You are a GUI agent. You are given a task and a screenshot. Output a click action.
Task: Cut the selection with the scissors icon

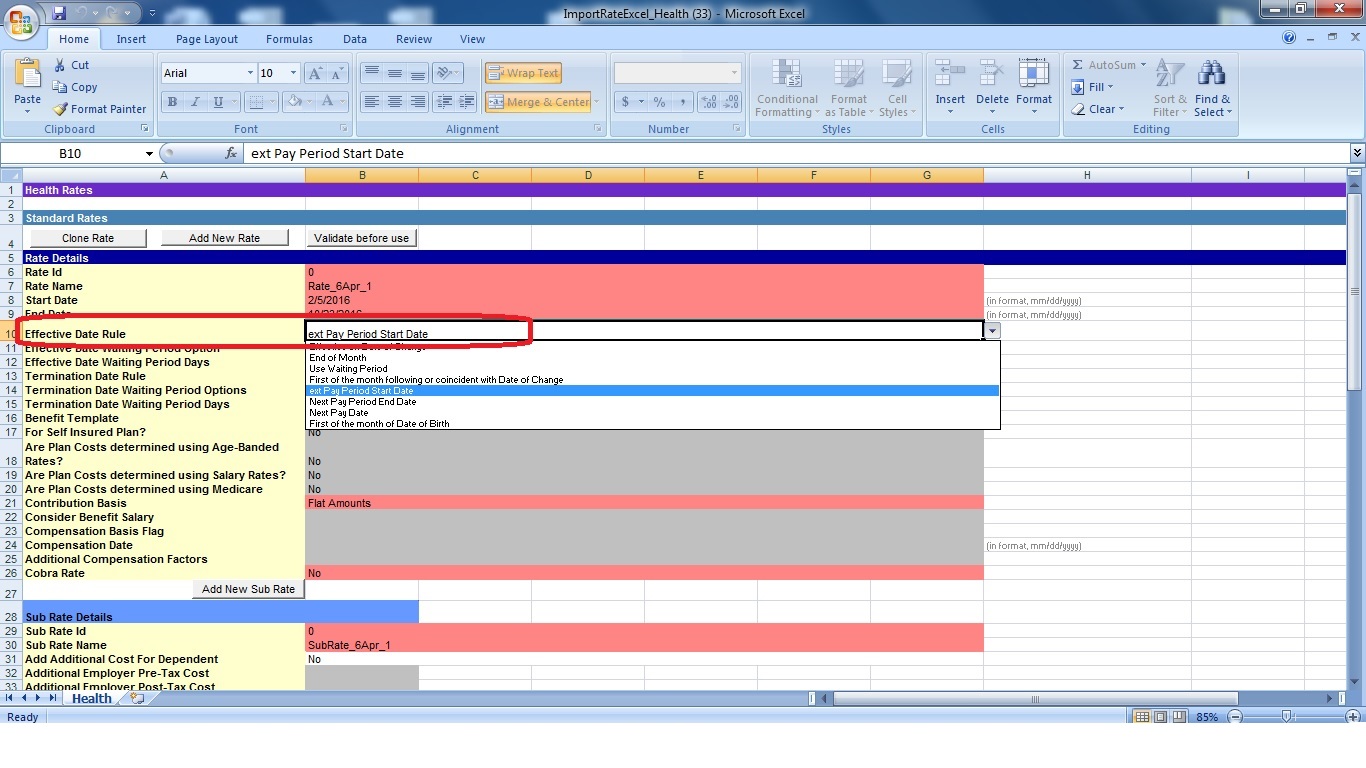click(x=70, y=65)
